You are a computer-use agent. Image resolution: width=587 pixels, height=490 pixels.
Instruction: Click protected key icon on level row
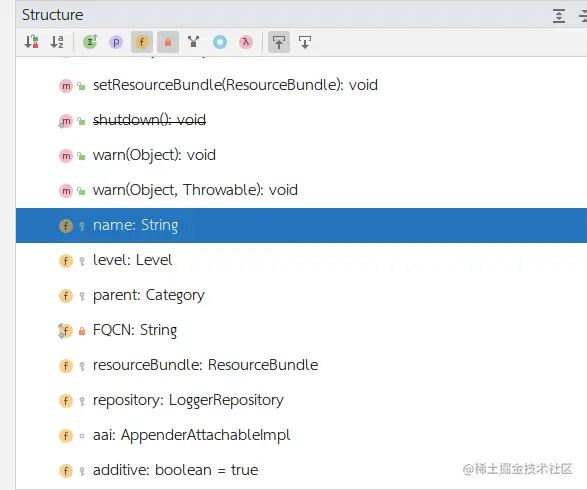pos(82,261)
